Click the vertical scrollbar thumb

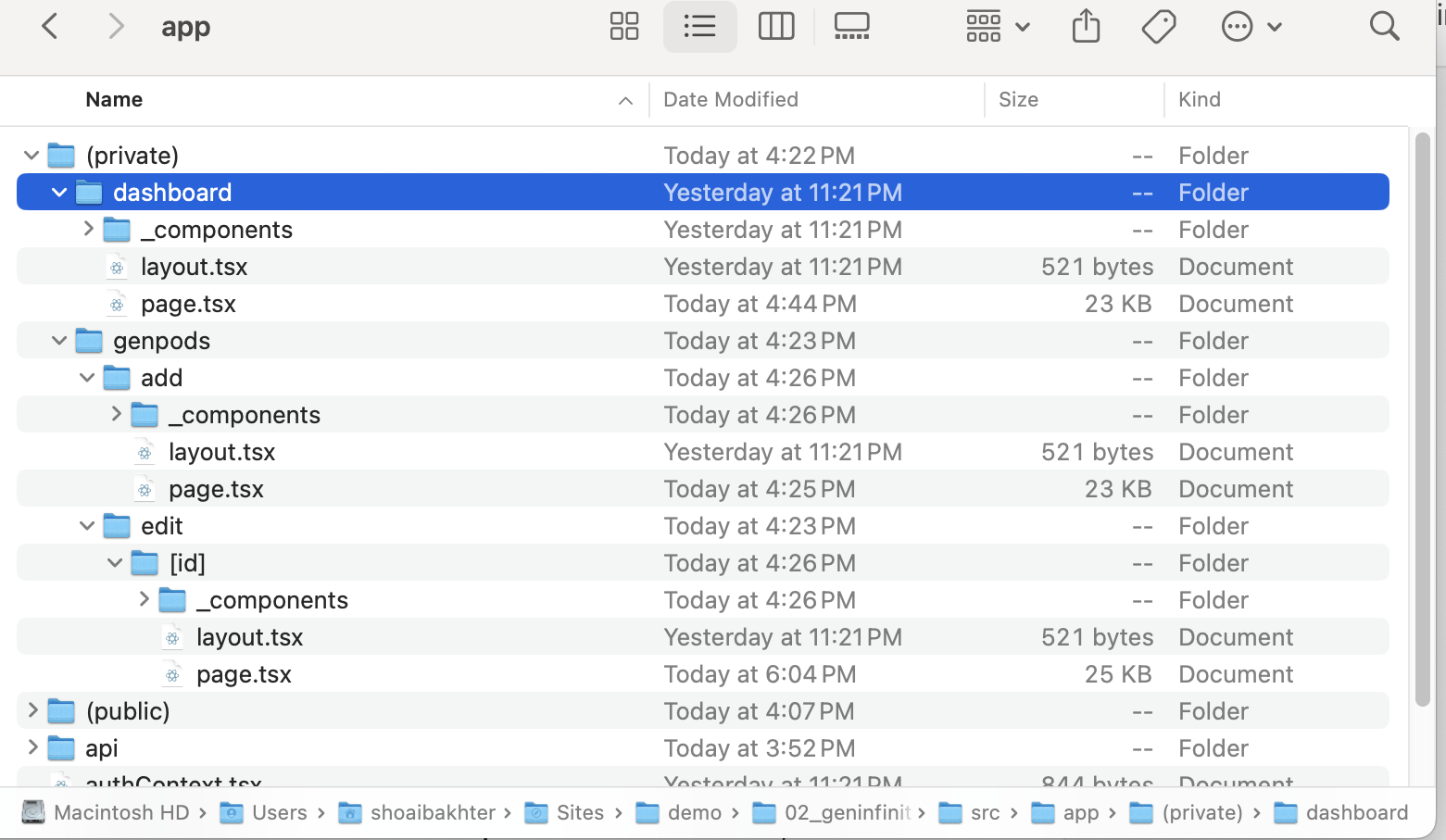pos(1423,417)
